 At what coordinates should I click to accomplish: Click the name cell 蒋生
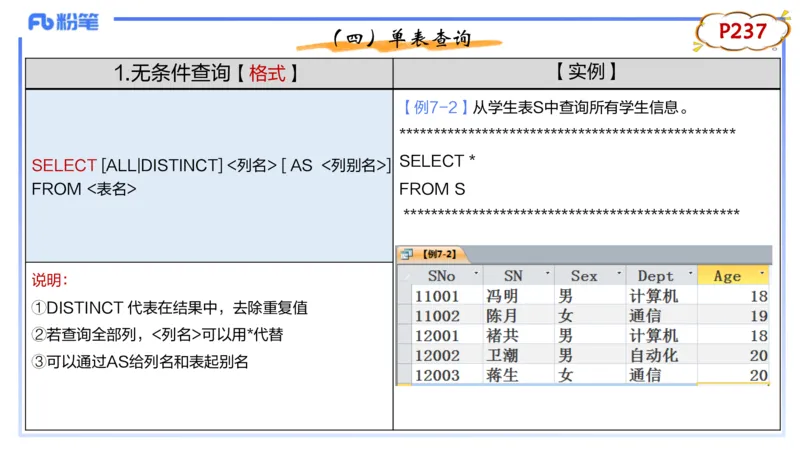(x=519, y=375)
